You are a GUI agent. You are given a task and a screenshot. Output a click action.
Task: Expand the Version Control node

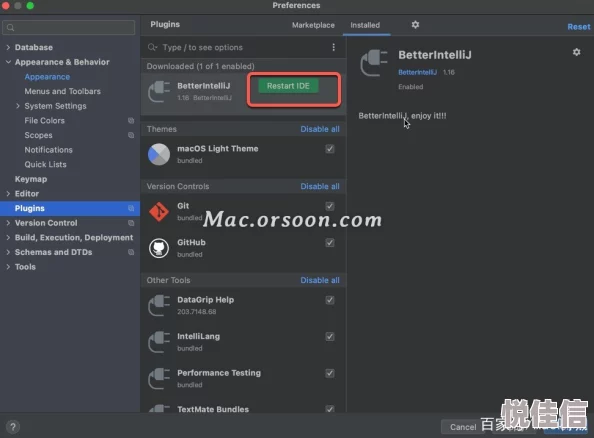point(8,223)
